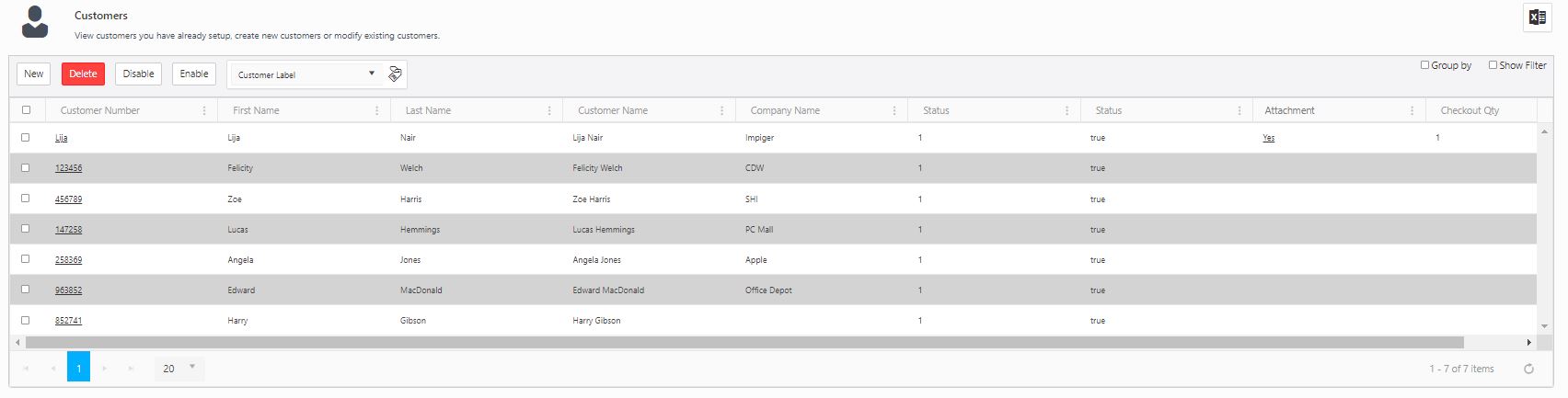The height and width of the screenshot is (398, 1568).
Task: Click the Attachment column menu dots
Action: [x=1412, y=110]
